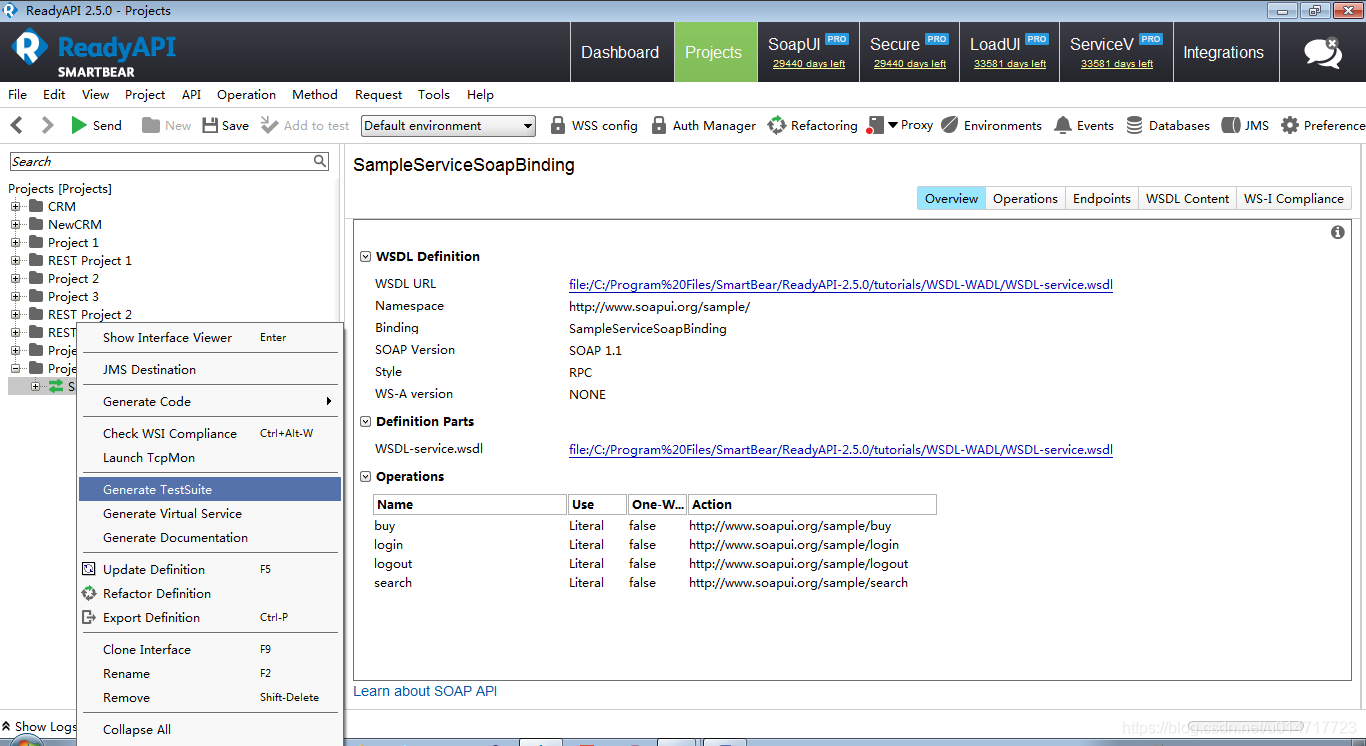Open Preferences gear
The image size is (1366, 746).
pos(1290,125)
